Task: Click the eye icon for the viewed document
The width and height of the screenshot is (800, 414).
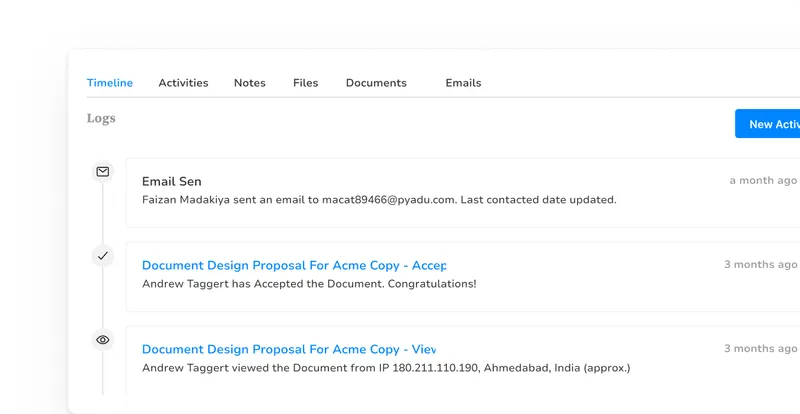Action: coord(102,340)
